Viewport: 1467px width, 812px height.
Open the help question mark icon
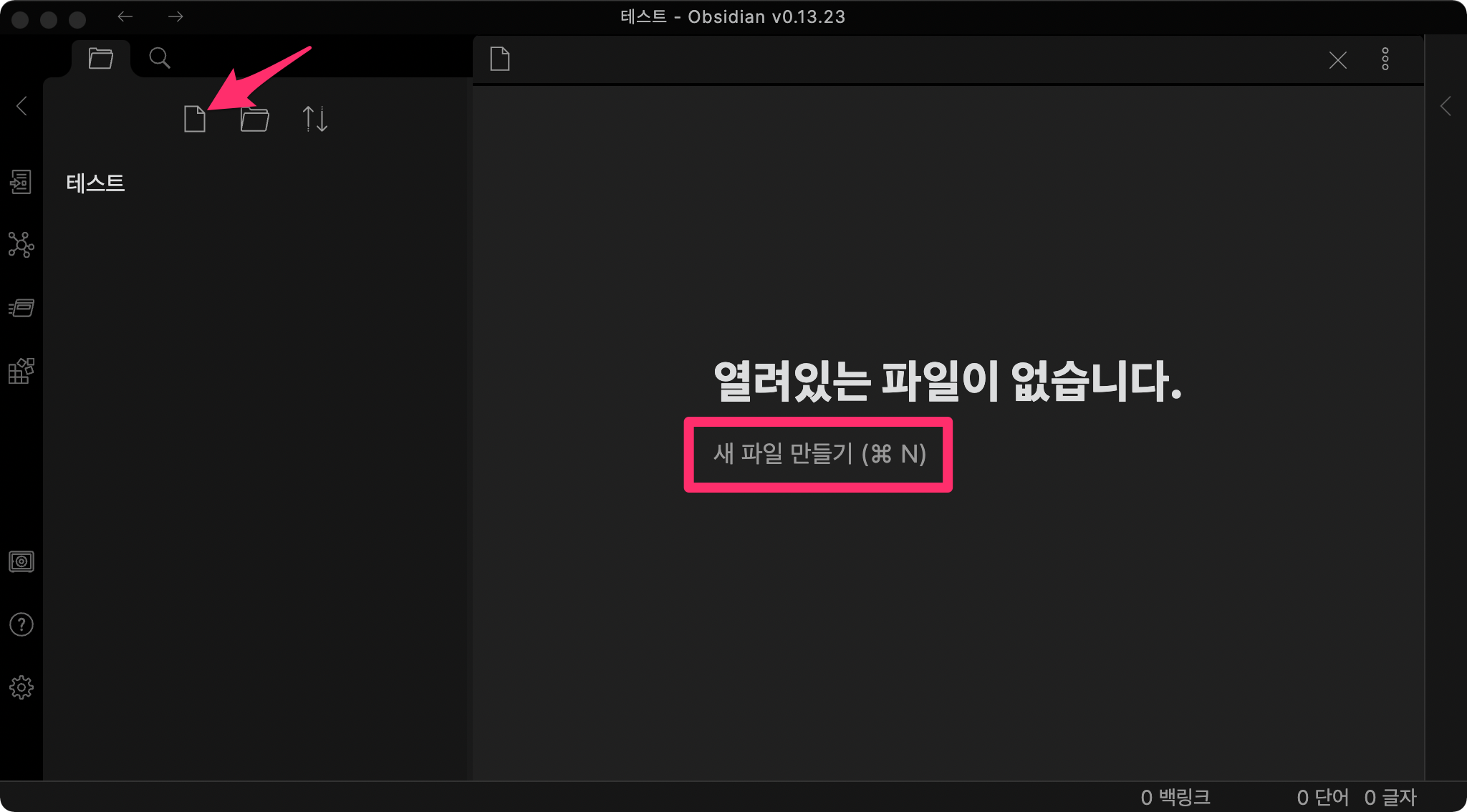tap(21, 624)
